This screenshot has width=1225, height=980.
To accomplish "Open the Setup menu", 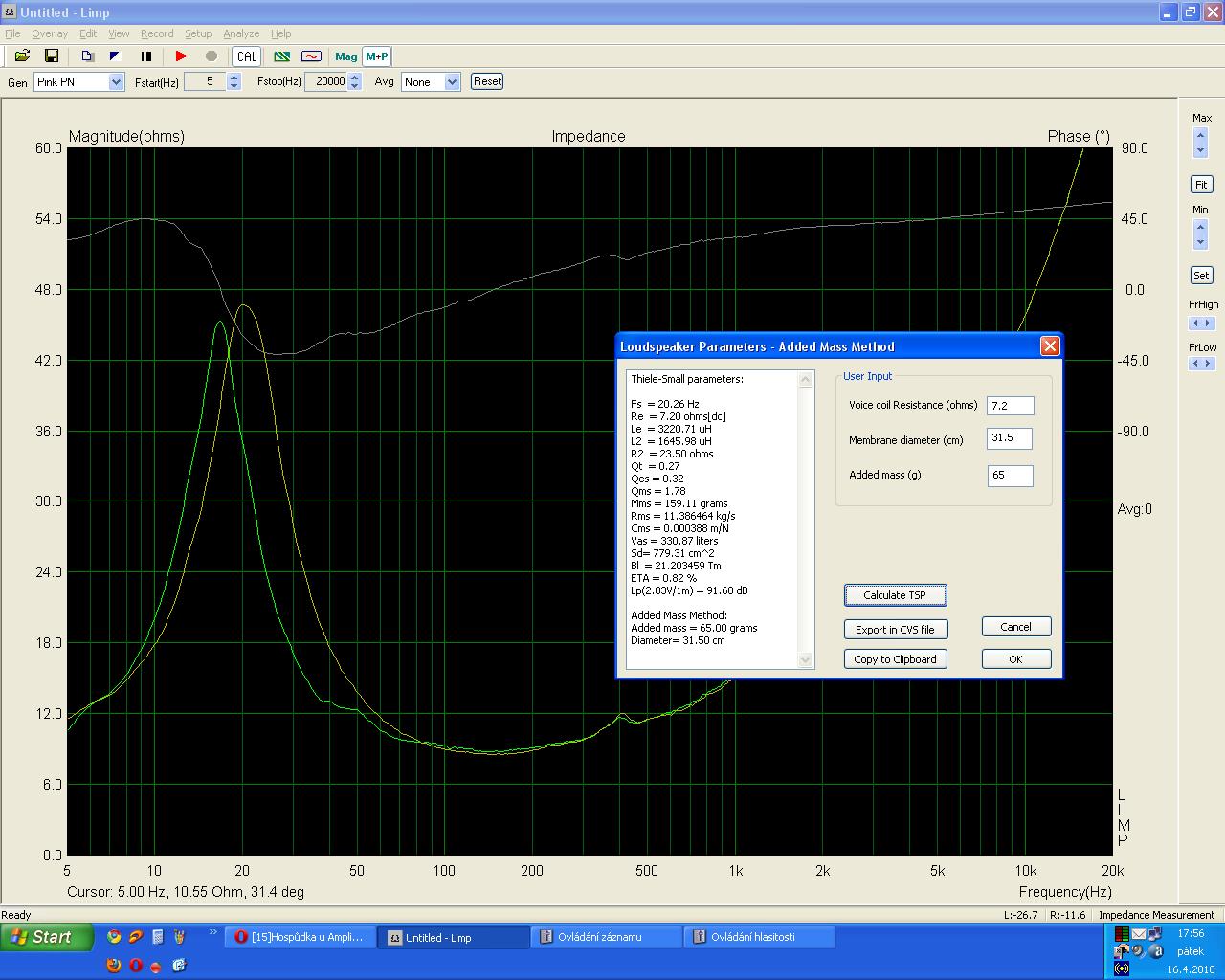I will pyautogui.click(x=198, y=33).
